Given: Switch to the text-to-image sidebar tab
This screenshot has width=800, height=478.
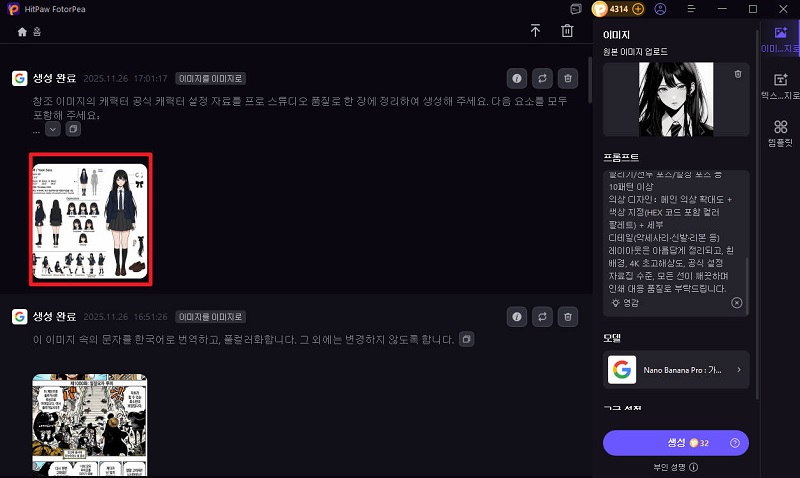Looking at the screenshot, I should [x=780, y=87].
